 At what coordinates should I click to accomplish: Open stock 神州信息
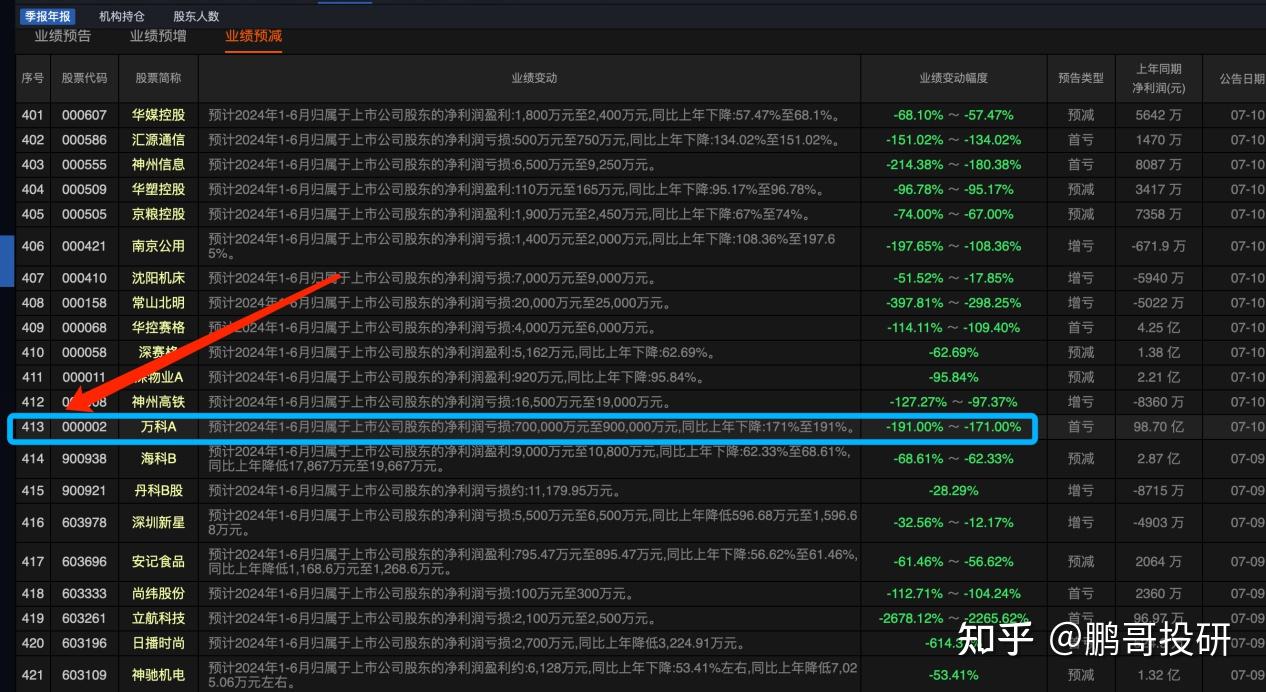(158, 165)
